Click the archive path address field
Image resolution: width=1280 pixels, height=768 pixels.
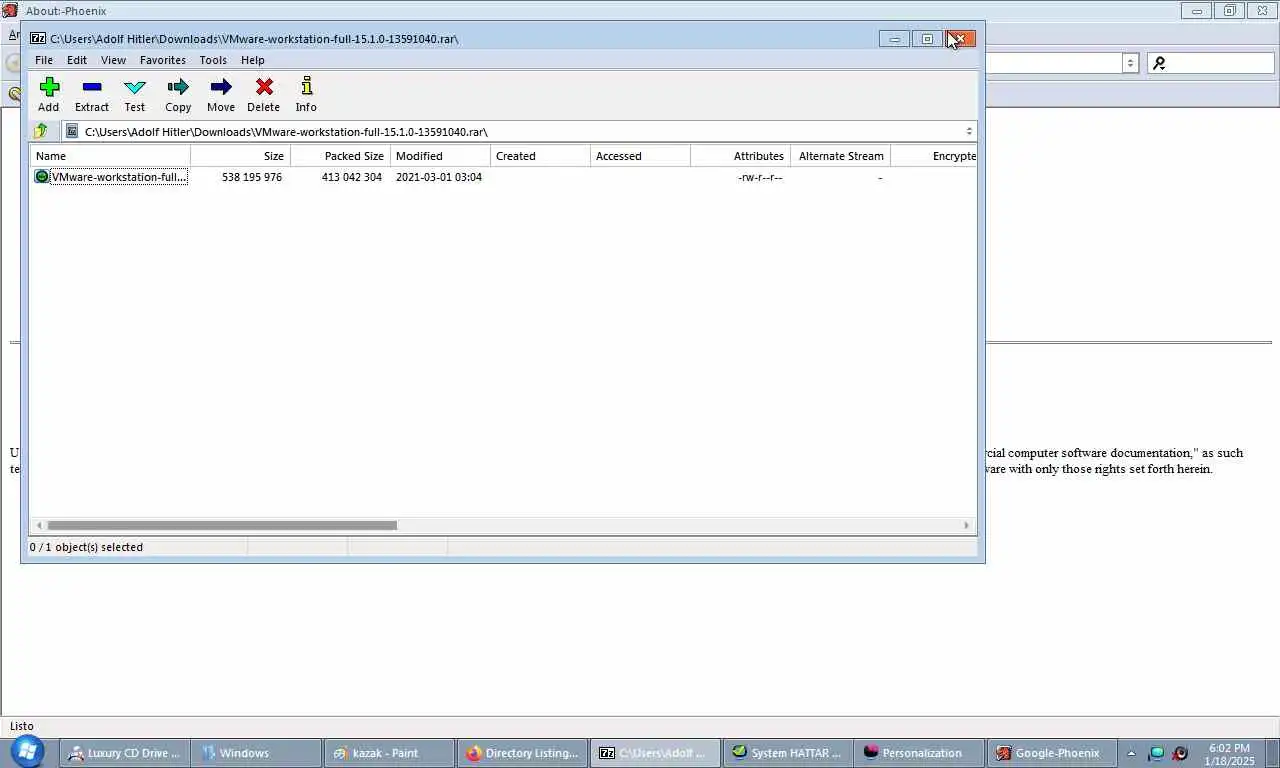tap(519, 131)
